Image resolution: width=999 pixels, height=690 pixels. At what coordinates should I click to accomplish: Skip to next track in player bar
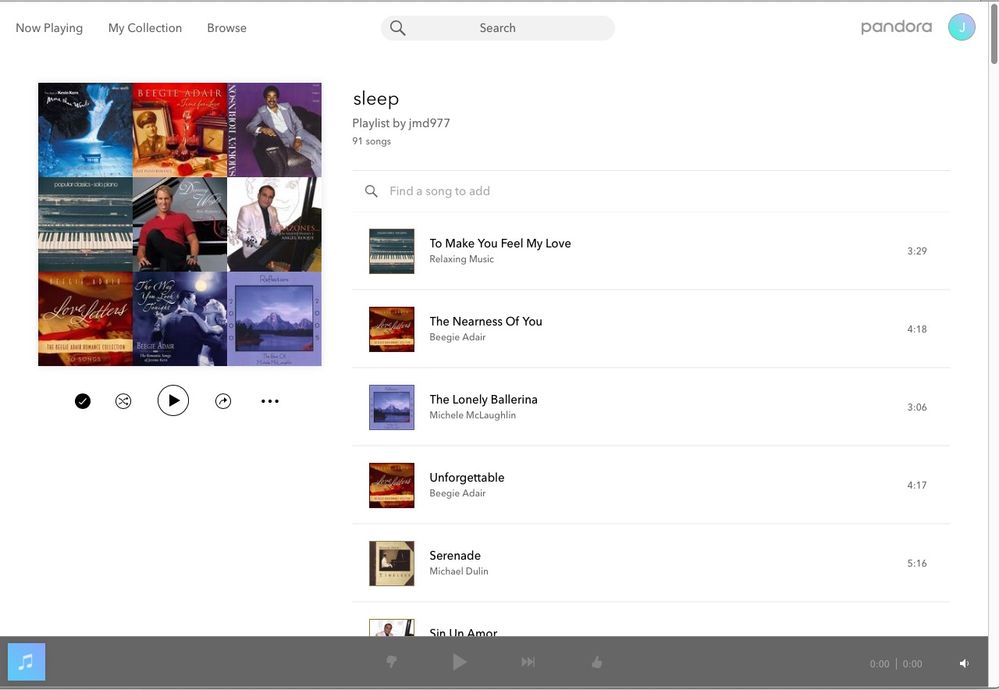[528, 662]
